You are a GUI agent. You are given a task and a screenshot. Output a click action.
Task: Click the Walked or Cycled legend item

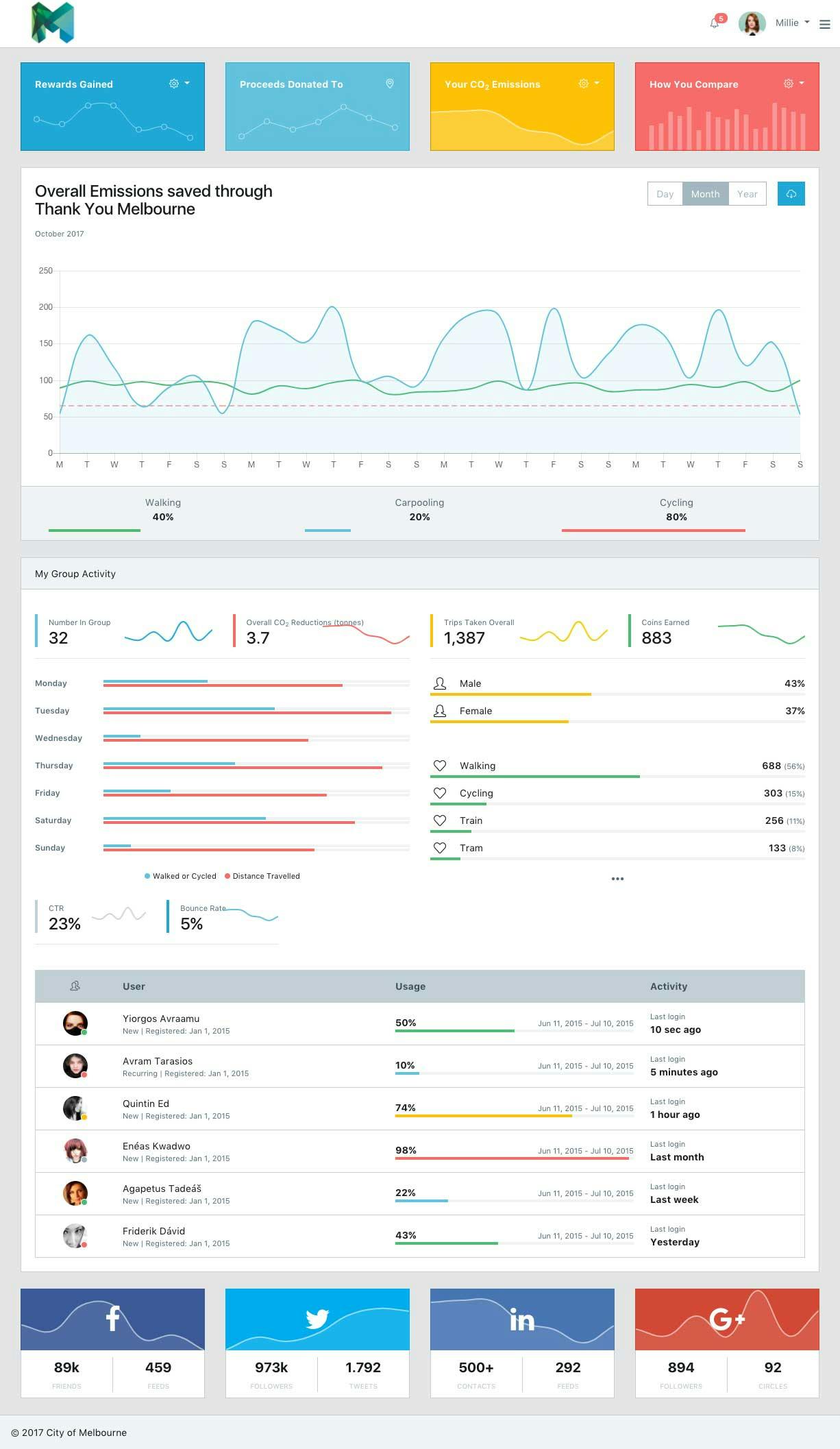tap(180, 876)
